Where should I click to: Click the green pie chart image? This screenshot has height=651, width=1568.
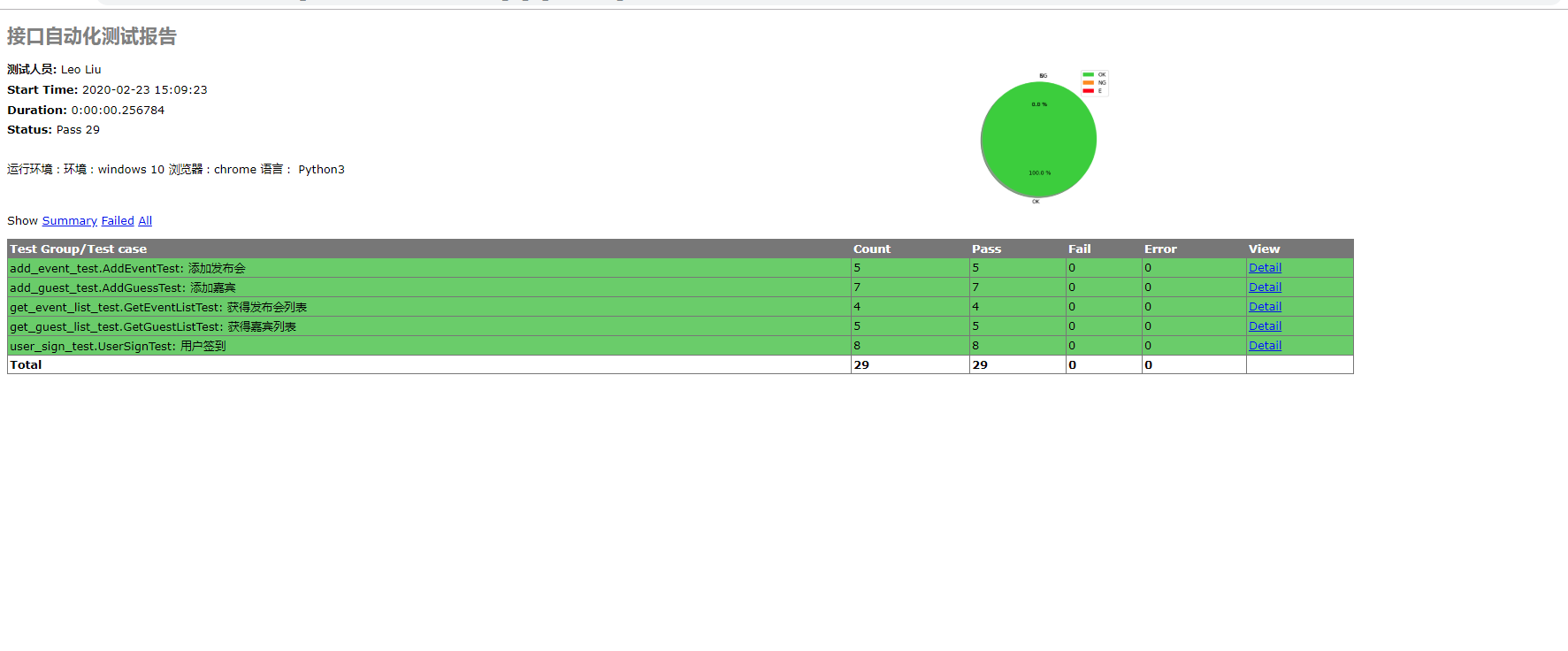coord(1038,140)
